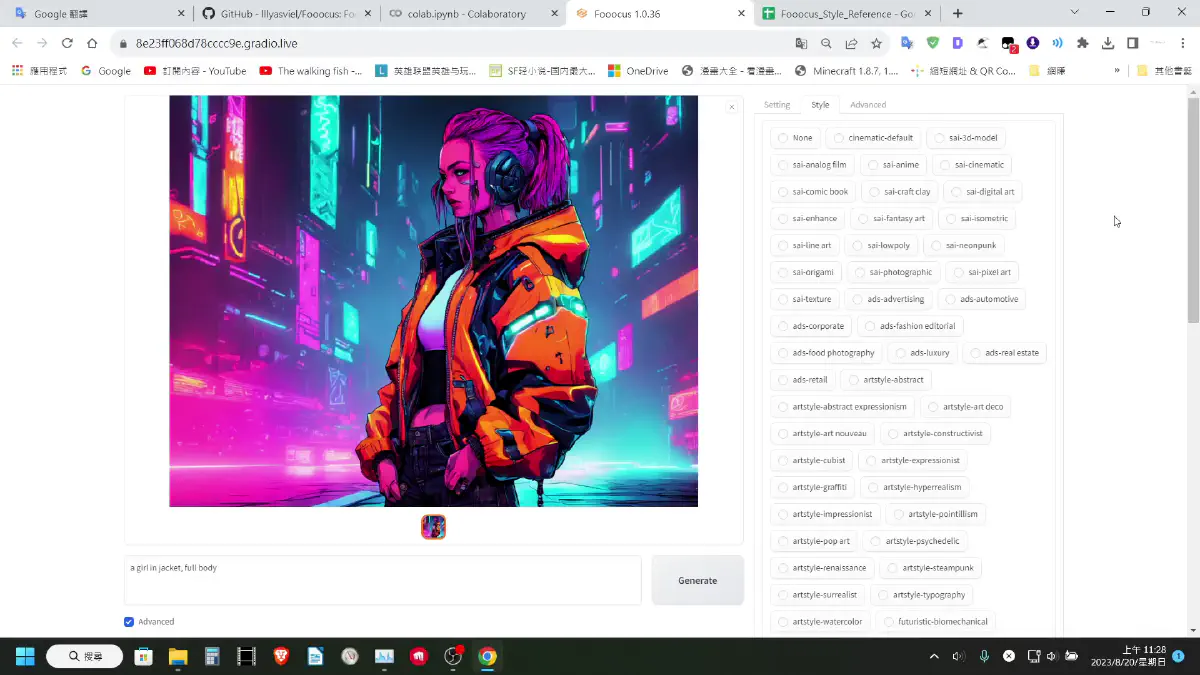Click the microphone icon in system tray
The width and height of the screenshot is (1200, 675).
(984, 656)
